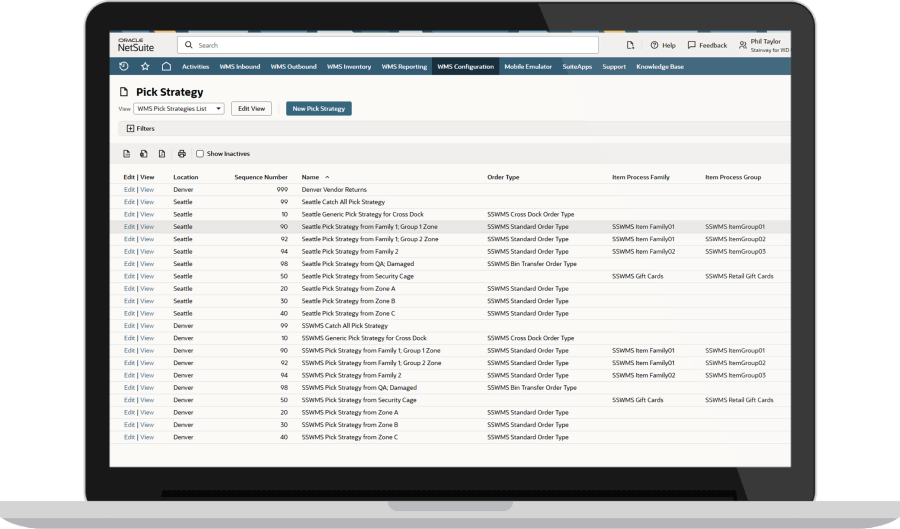Open the Phil Taylor user role menu
900x529 pixels.
(x=765, y=45)
